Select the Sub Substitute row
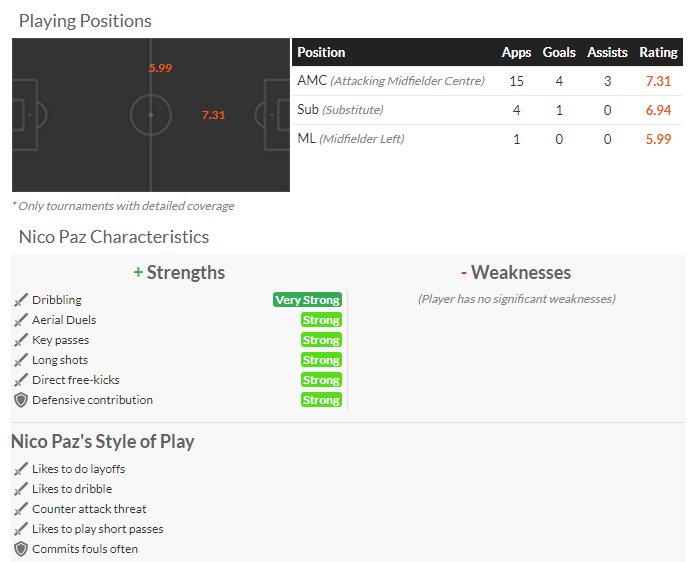The height and width of the screenshot is (562, 697). coord(487,110)
